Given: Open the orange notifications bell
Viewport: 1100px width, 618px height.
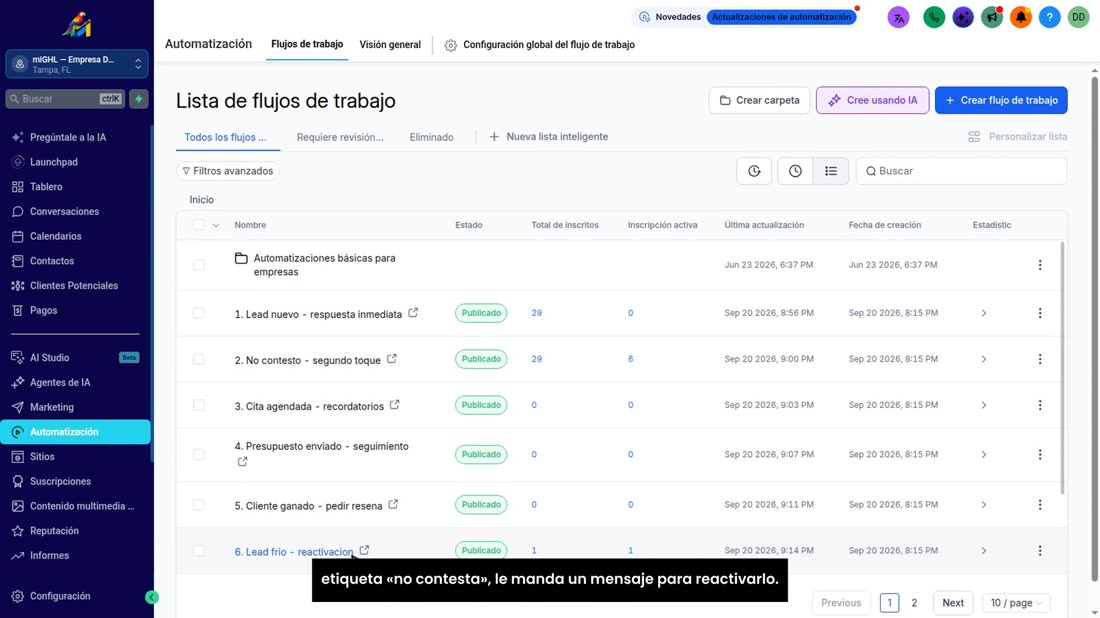Looking at the screenshot, I should coord(1021,18).
